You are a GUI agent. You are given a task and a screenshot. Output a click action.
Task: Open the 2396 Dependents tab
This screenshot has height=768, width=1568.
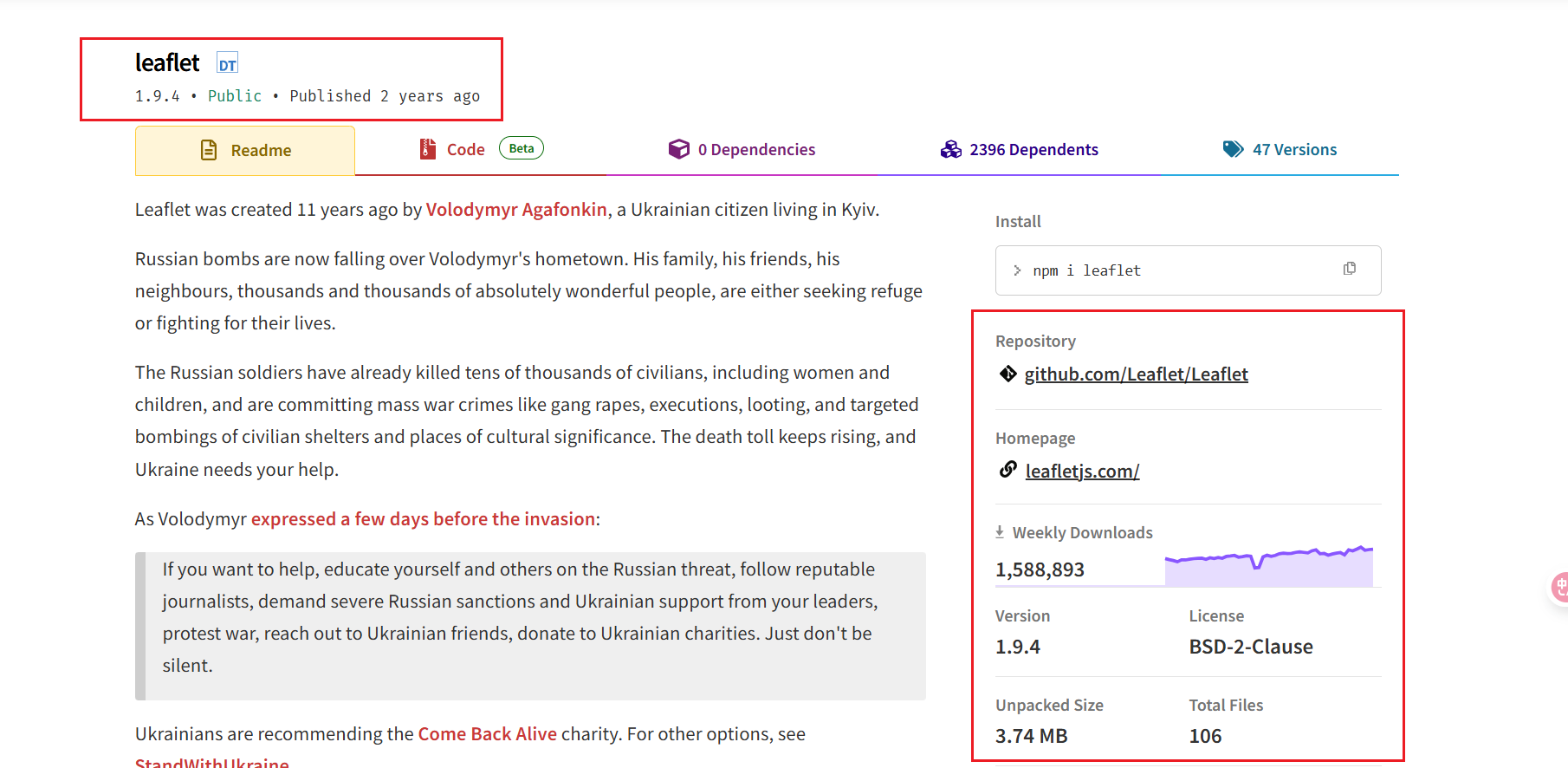[1019, 150]
